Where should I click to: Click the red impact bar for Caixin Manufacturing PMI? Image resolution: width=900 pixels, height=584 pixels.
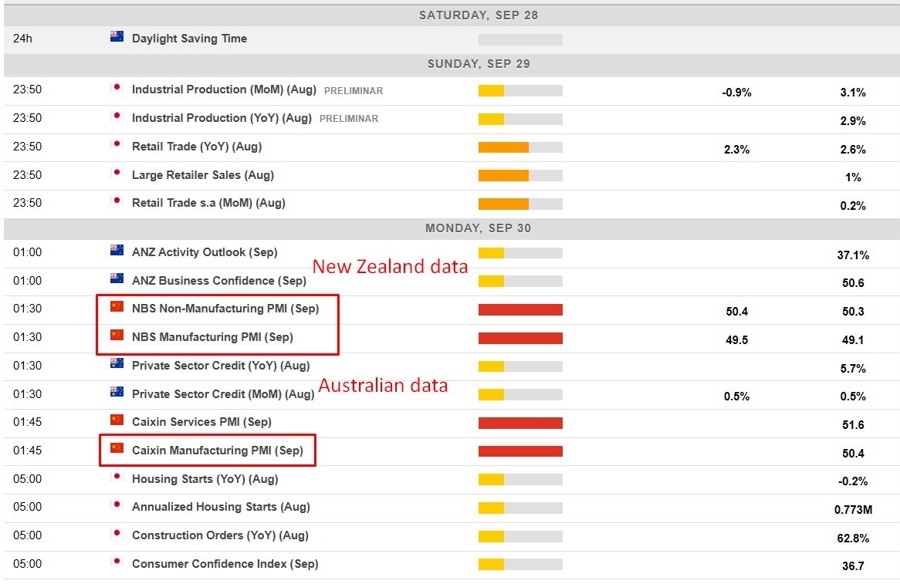(521, 450)
